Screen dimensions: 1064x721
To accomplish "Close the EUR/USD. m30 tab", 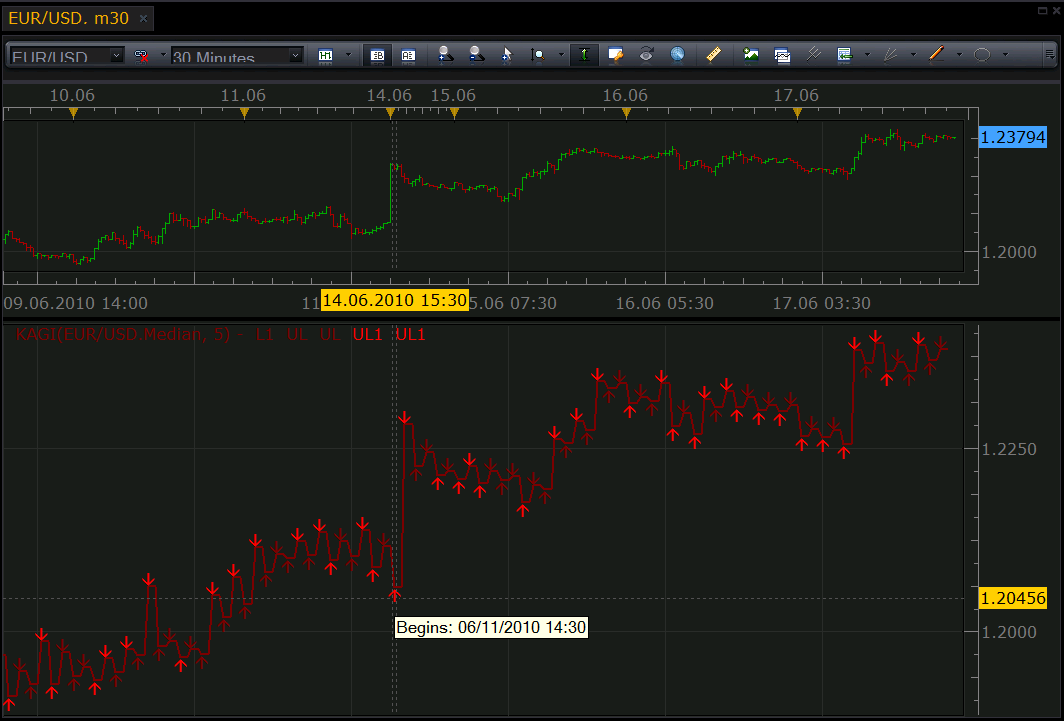I will [x=143, y=18].
